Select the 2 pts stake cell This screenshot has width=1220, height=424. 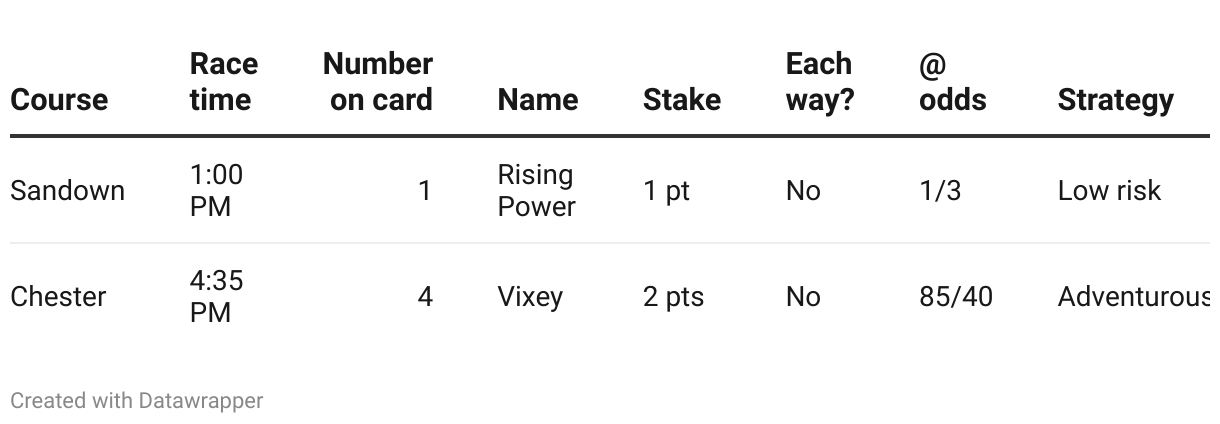(674, 297)
